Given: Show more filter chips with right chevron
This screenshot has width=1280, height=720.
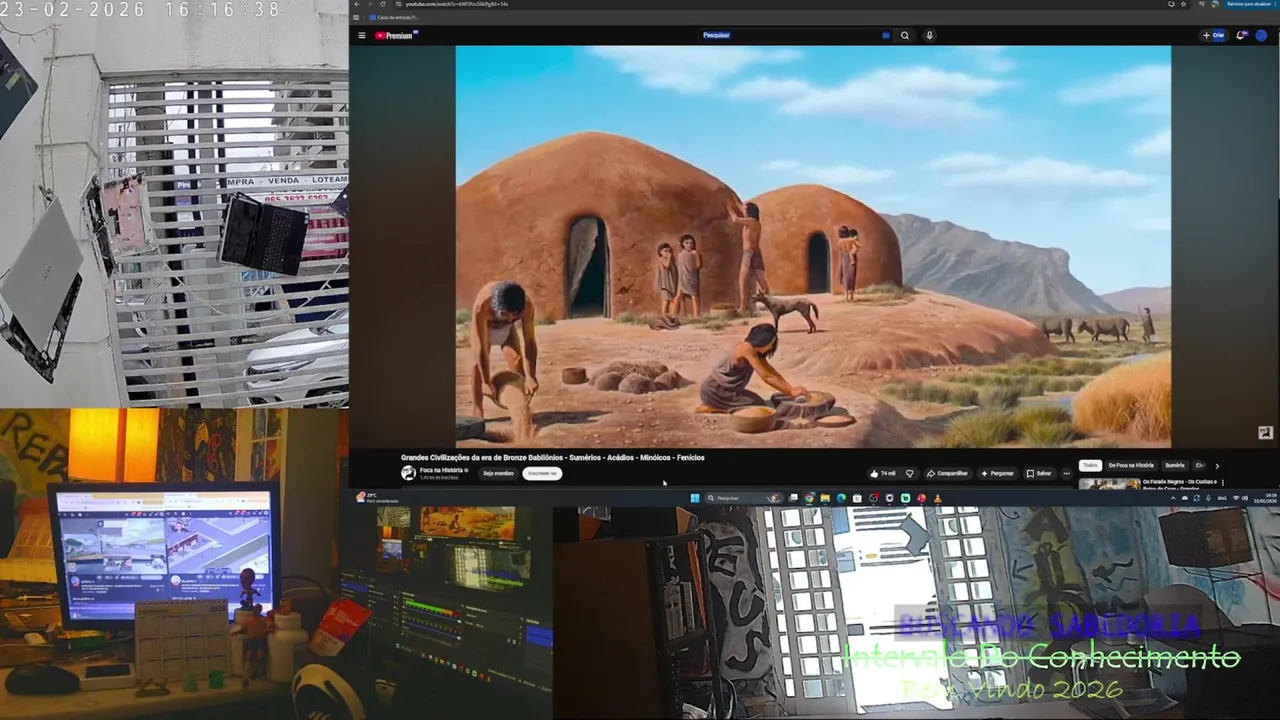Looking at the screenshot, I should pos(1217,466).
